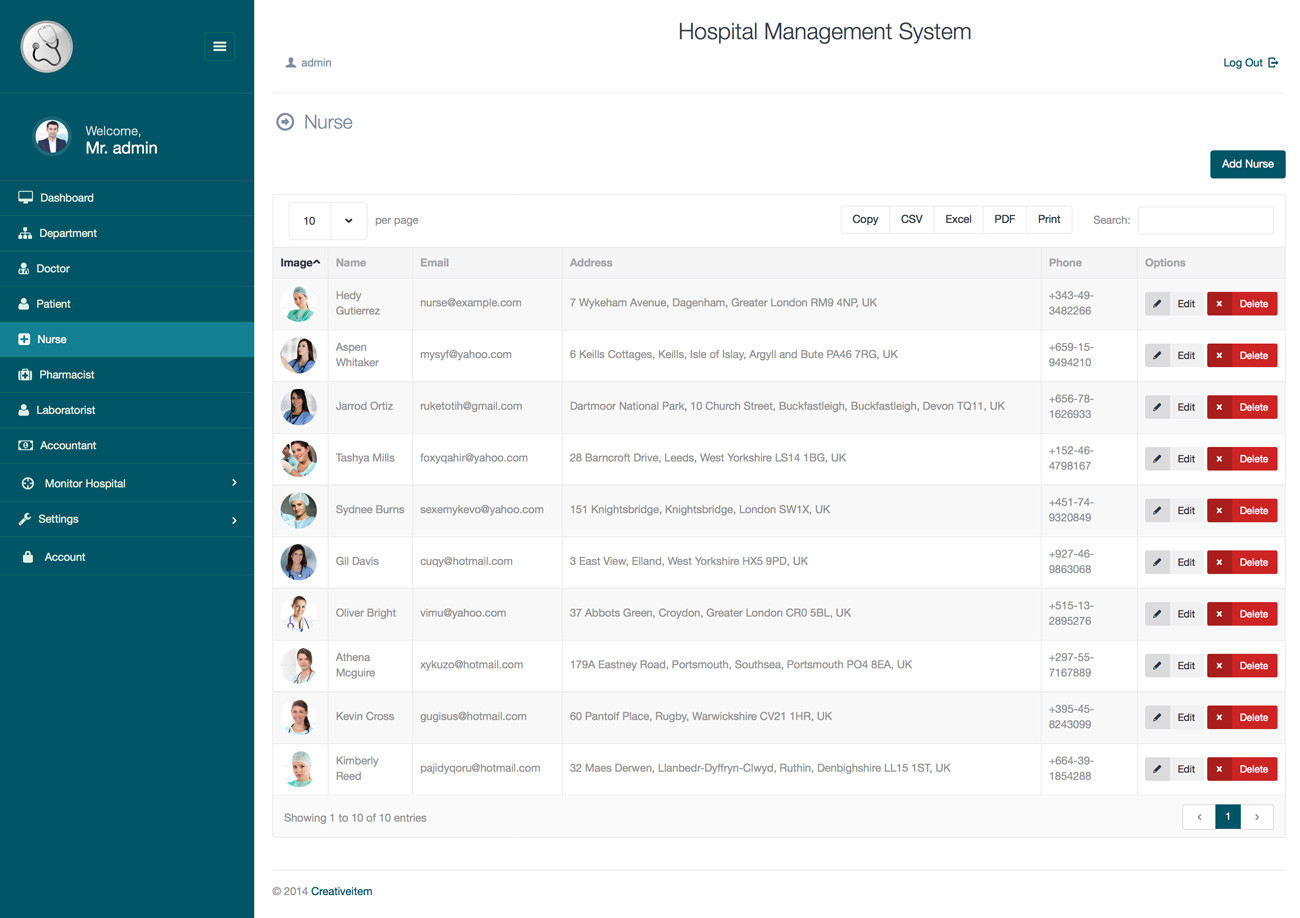Expand the Settings submenu arrow
Viewport: 1300px width, 918px height.
coord(234,520)
